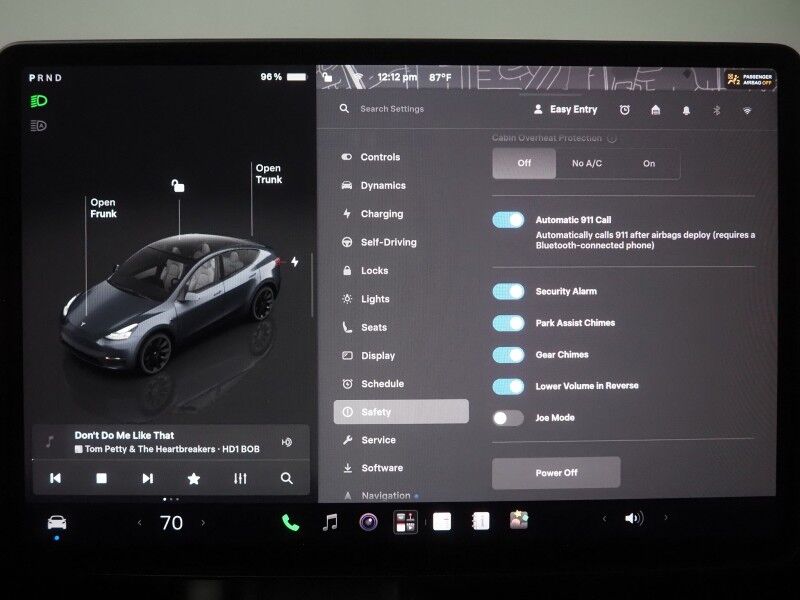The width and height of the screenshot is (800, 600).
Task: Tap the auto high beam indicator icon
Action: (x=39, y=126)
